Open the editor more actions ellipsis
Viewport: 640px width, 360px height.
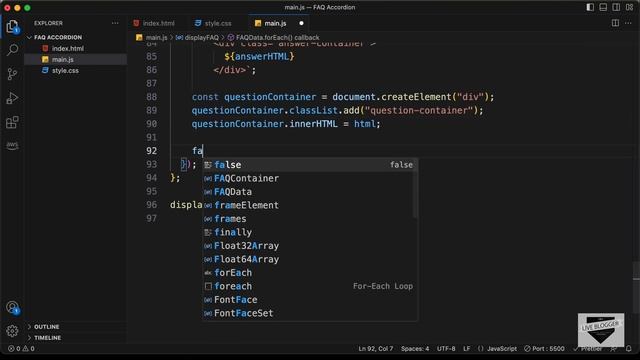[x=628, y=23]
